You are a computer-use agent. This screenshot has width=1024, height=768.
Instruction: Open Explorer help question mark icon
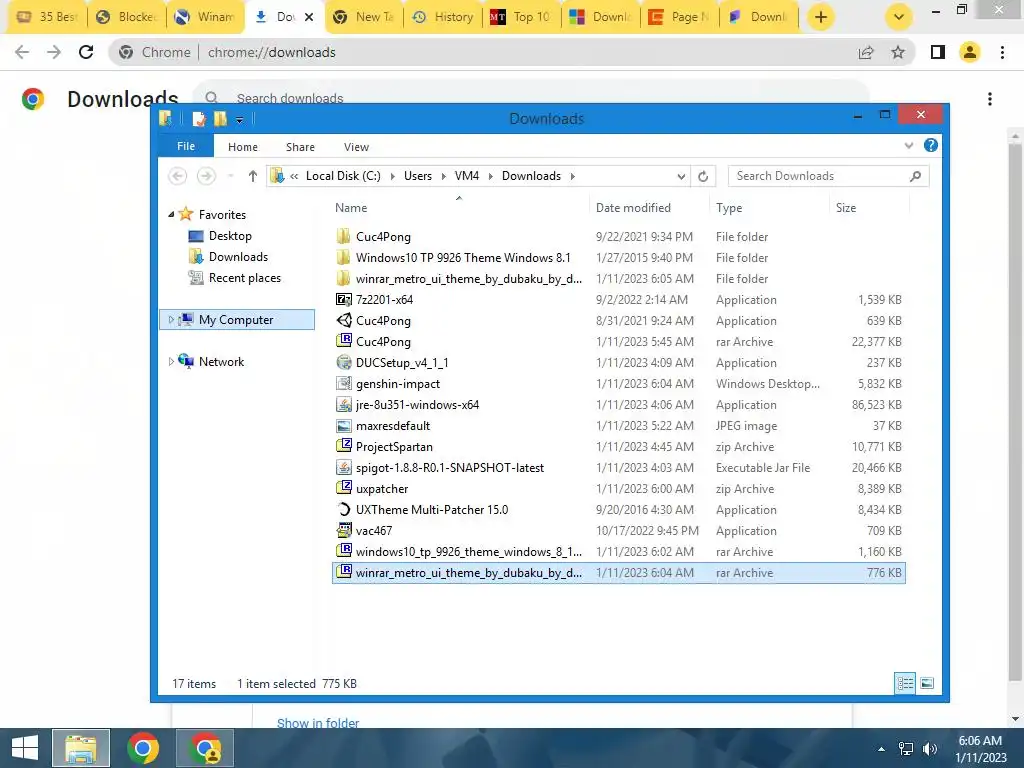(x=931, y=146)
